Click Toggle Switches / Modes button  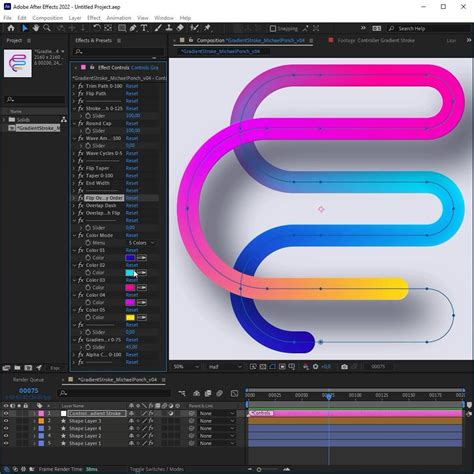[157, 469]
